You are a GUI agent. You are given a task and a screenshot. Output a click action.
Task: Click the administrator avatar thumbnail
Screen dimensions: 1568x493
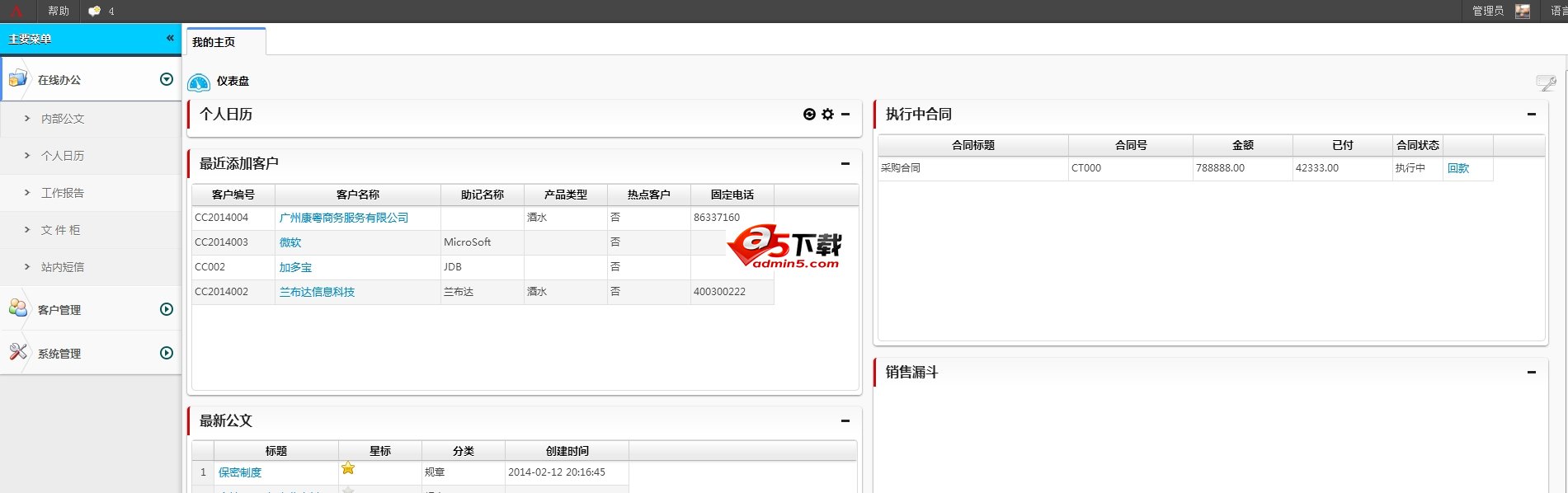(x=1523, y=11)
